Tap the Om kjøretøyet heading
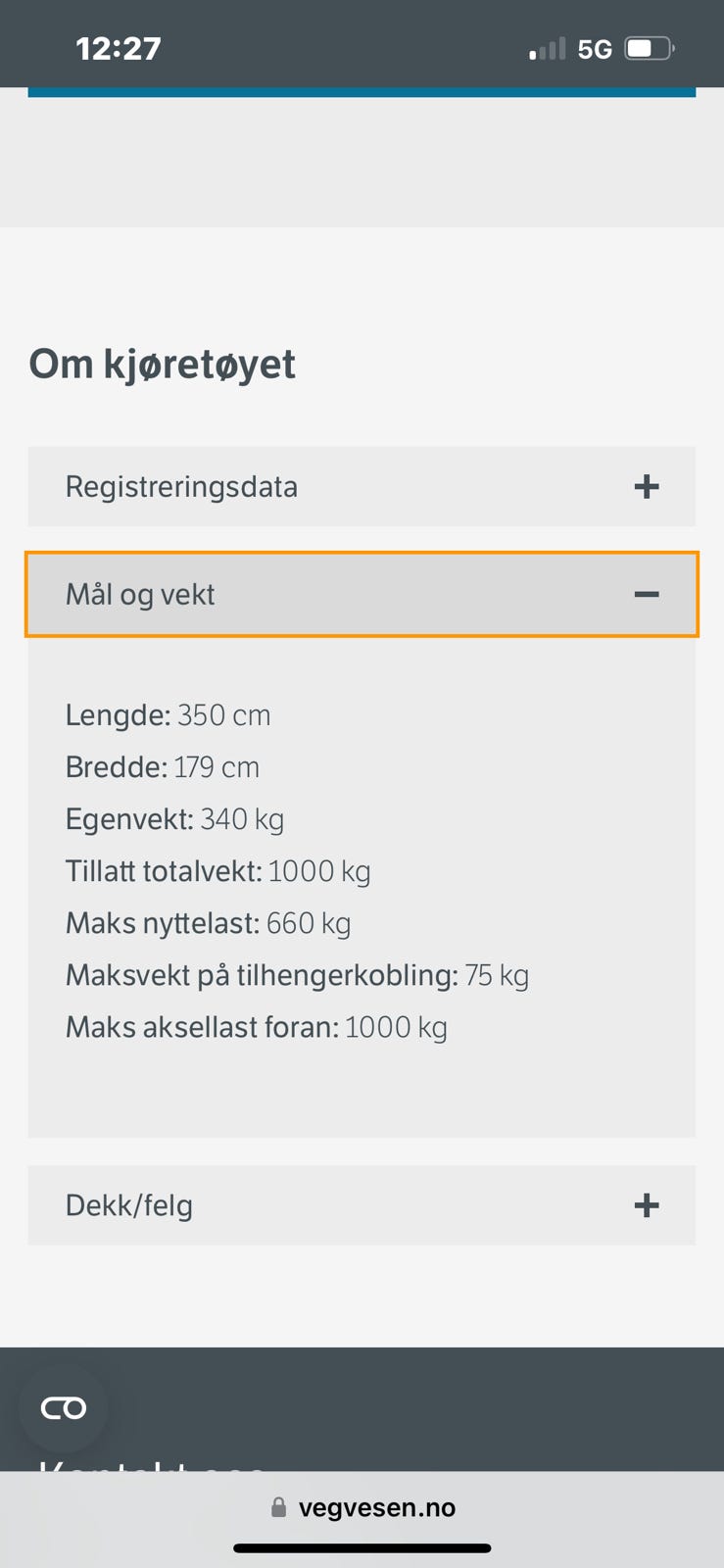The height and width of the screenshot is (1568, 724). tap(163, 365)
